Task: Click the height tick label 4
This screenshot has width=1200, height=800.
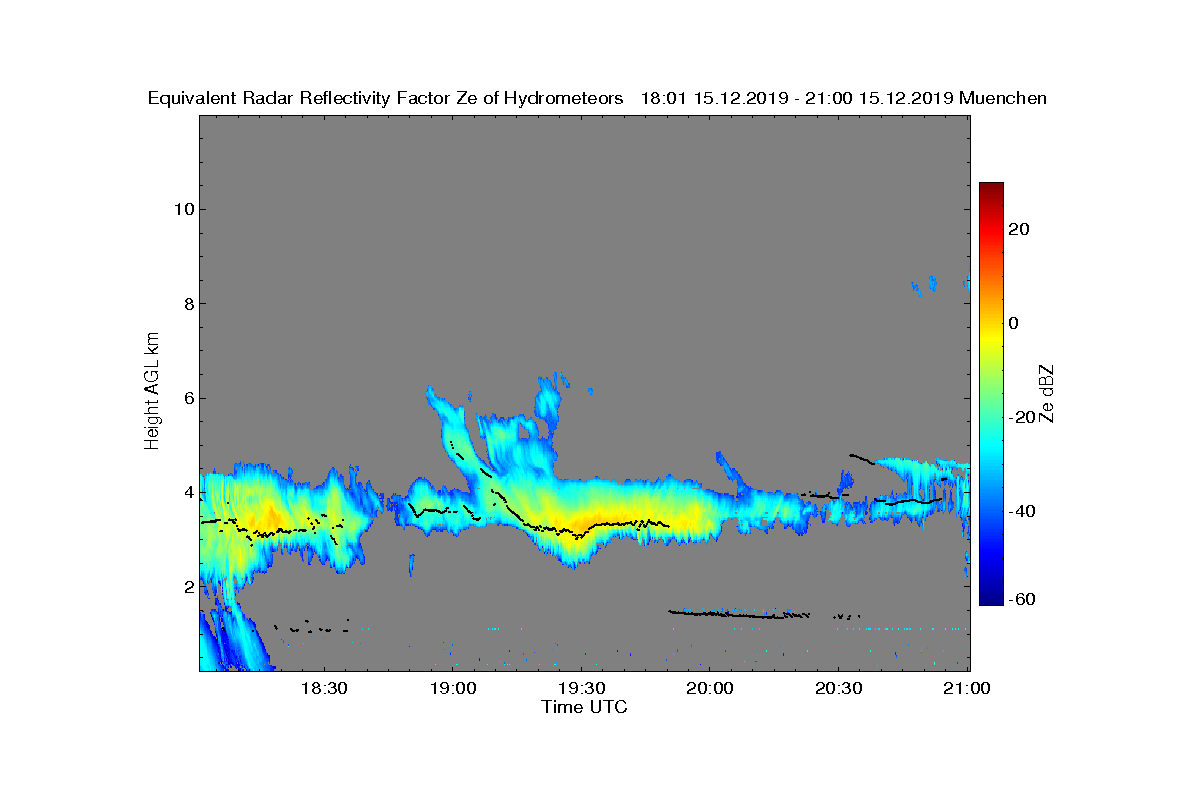Action: [187, 492]
